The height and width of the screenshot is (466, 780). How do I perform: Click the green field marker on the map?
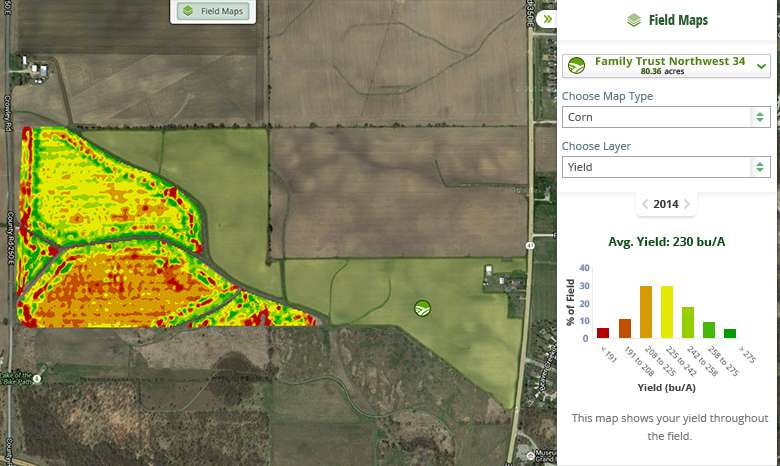(x=422, y=308)
